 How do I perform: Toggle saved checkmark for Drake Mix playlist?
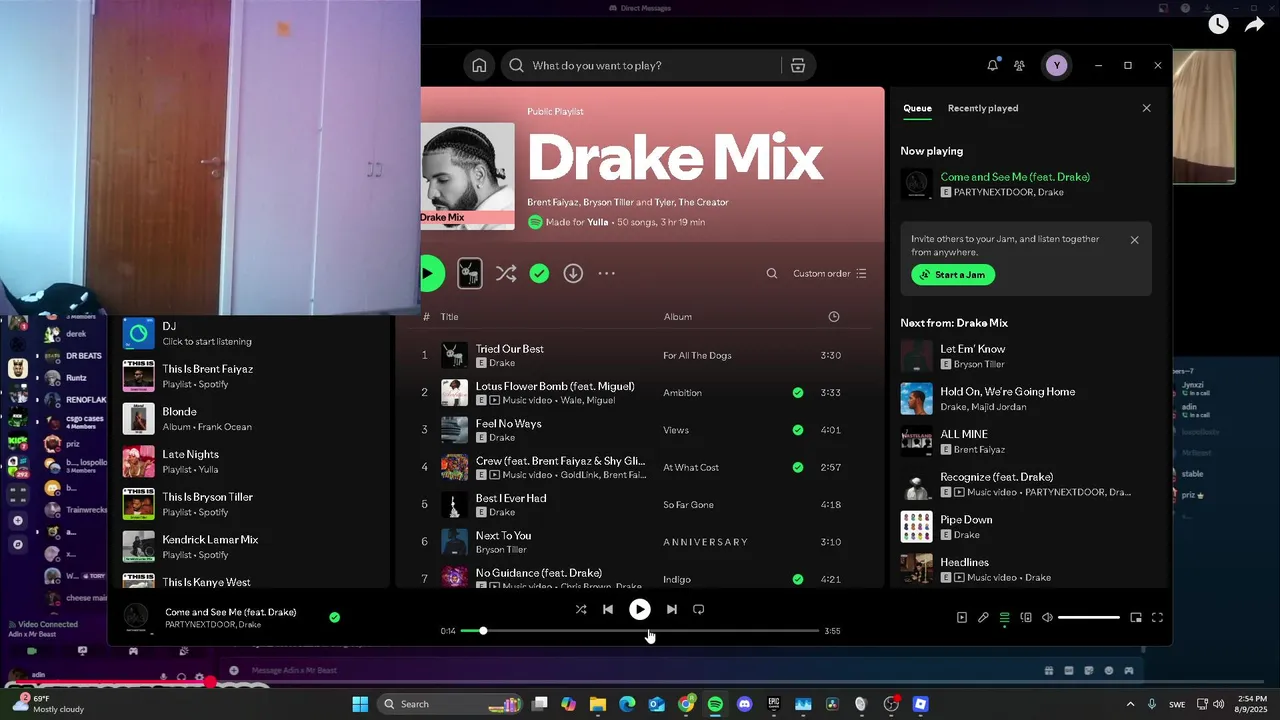[539, 273]
